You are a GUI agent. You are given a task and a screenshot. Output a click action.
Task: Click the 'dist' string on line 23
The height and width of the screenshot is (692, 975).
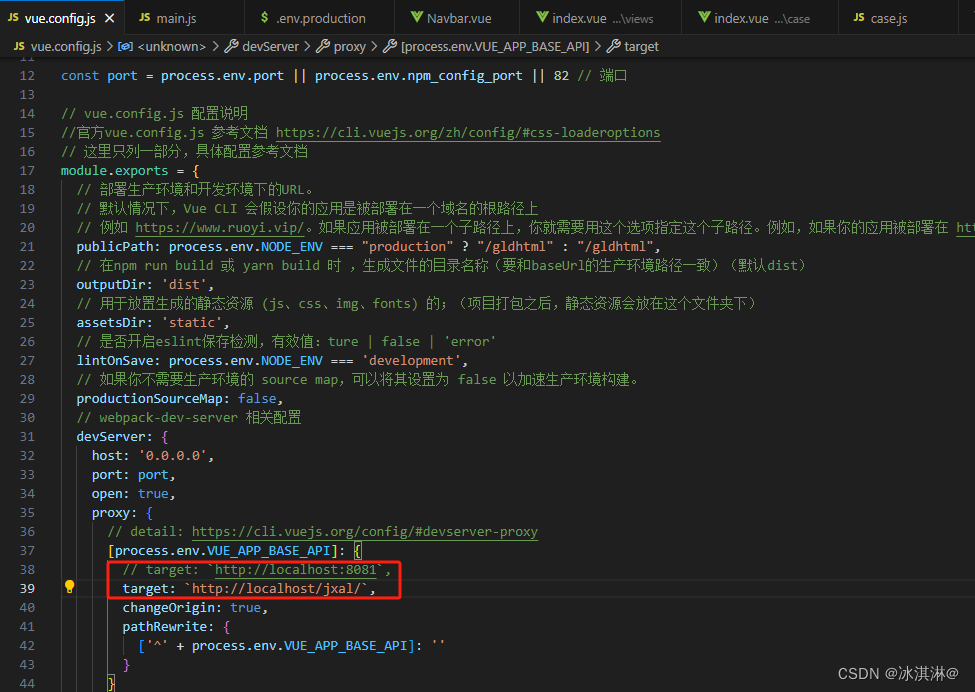[x=184, y=285]
